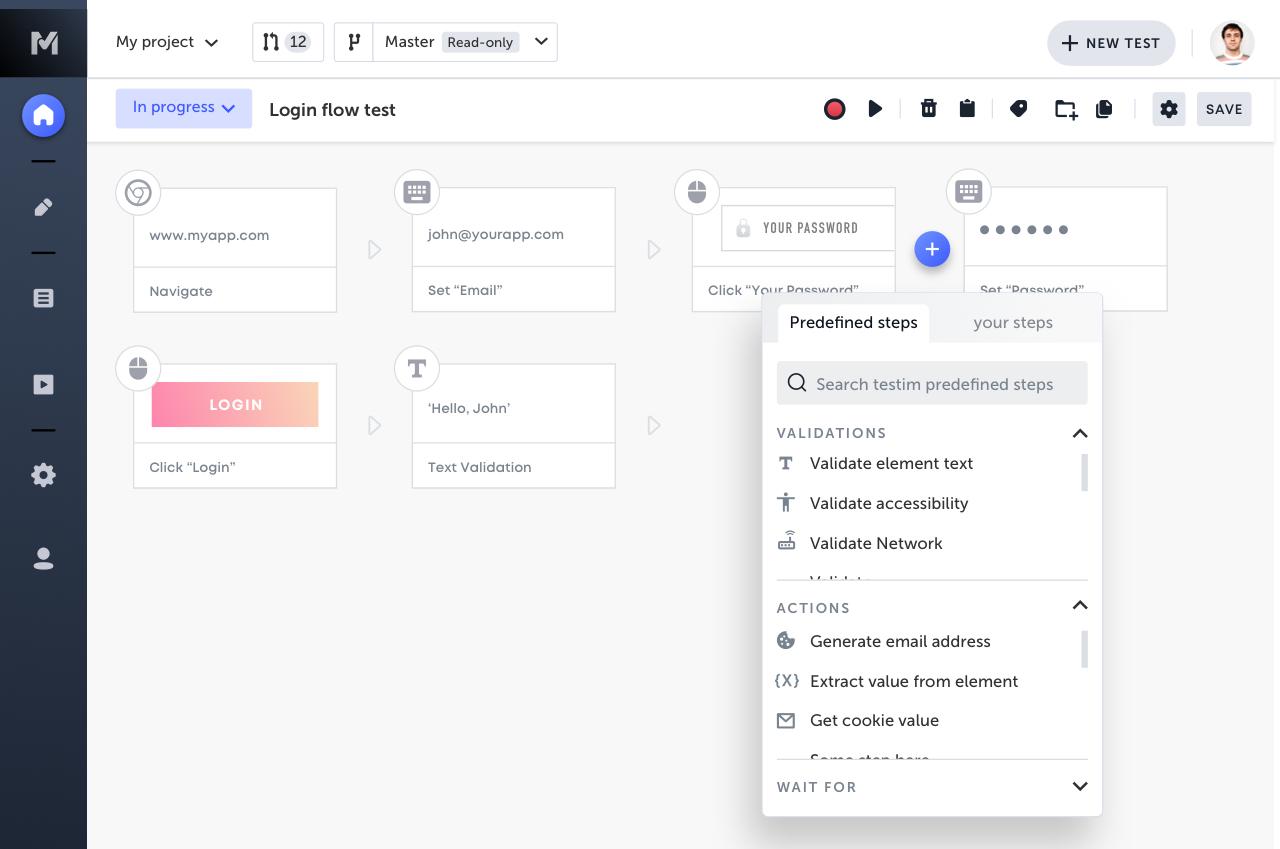Paste a copied step from clipboard
This screenshot has width=1280, height=849.
(967, 108)
